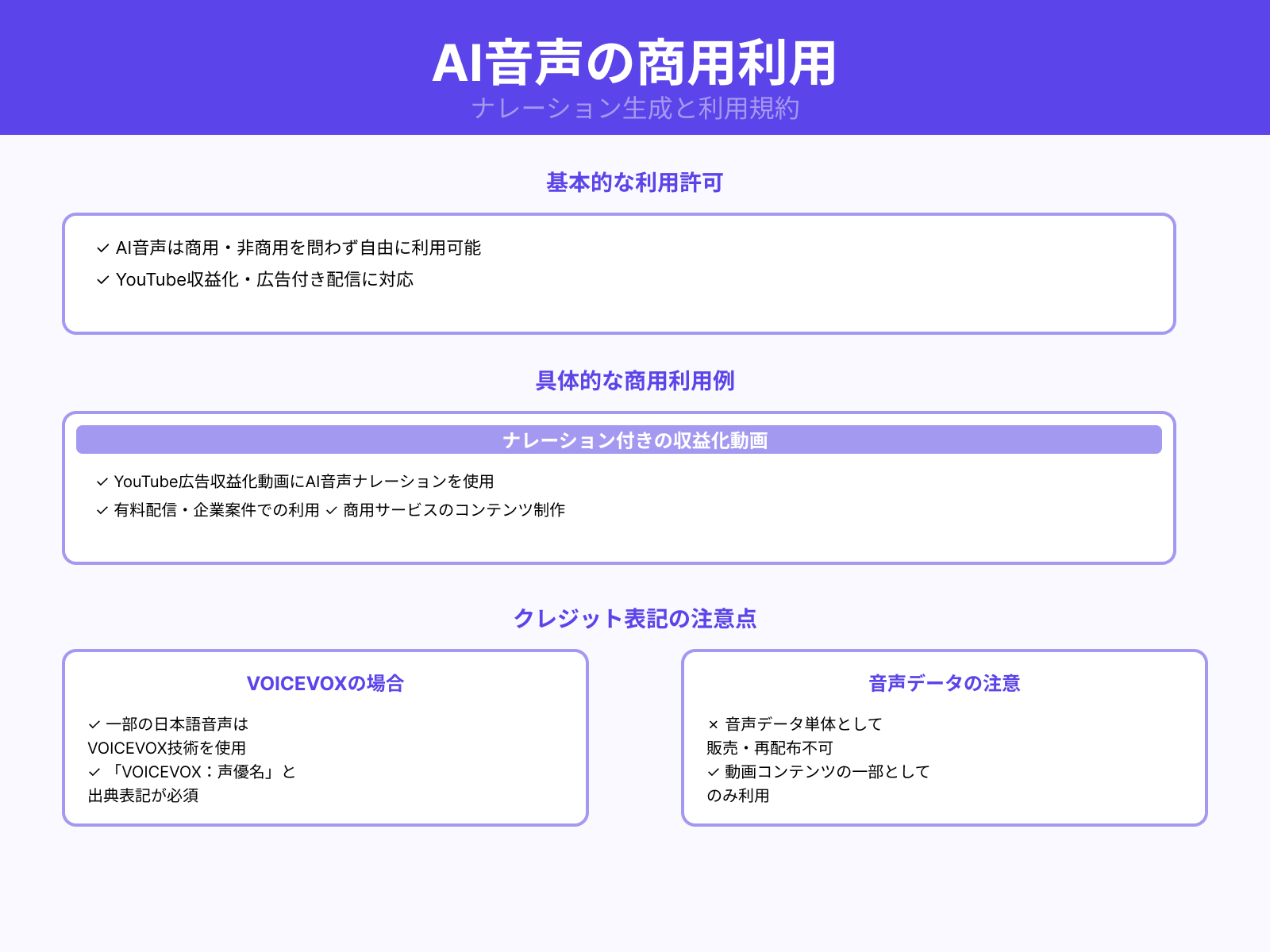Click the purple header banner bar
The width and height of the screenshot is (1270, 952).
tap(635, 67)
